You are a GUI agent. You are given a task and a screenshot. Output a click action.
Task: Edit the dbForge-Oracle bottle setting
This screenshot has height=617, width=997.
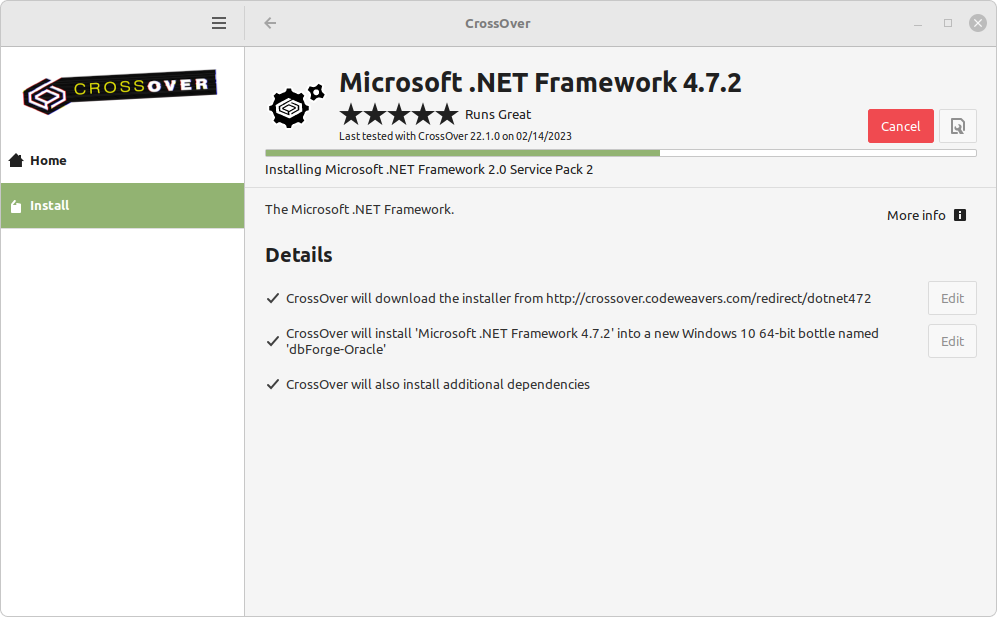[x=952, y=342]
